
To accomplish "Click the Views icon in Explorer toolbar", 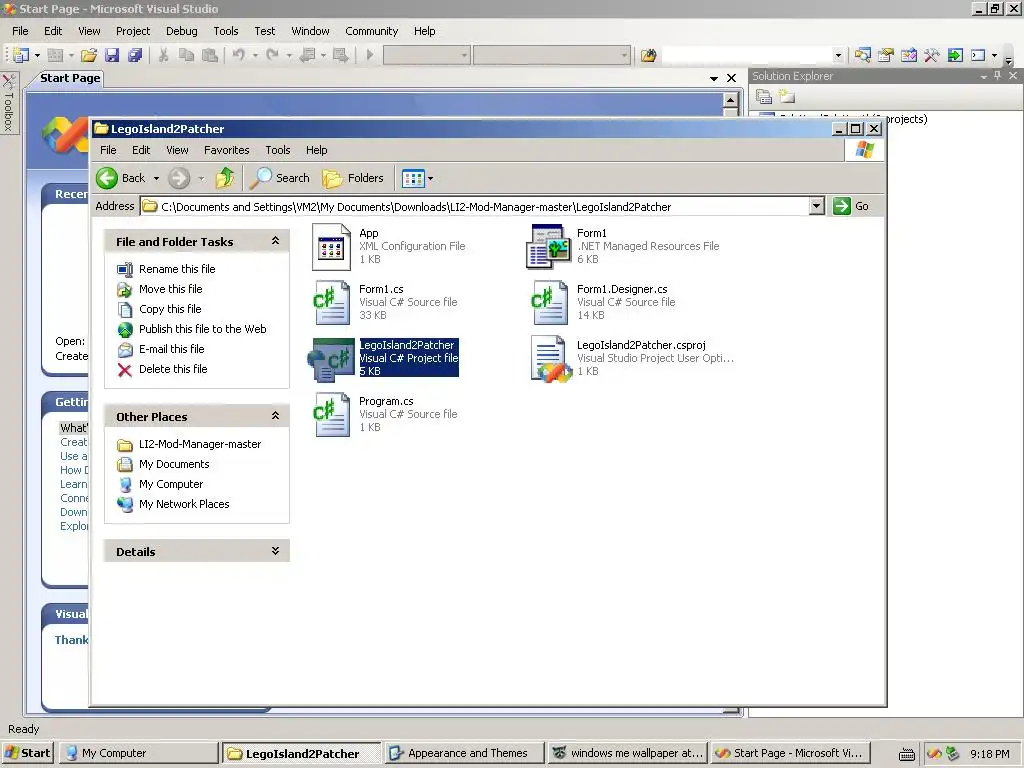I will click(x=413, y=178).
